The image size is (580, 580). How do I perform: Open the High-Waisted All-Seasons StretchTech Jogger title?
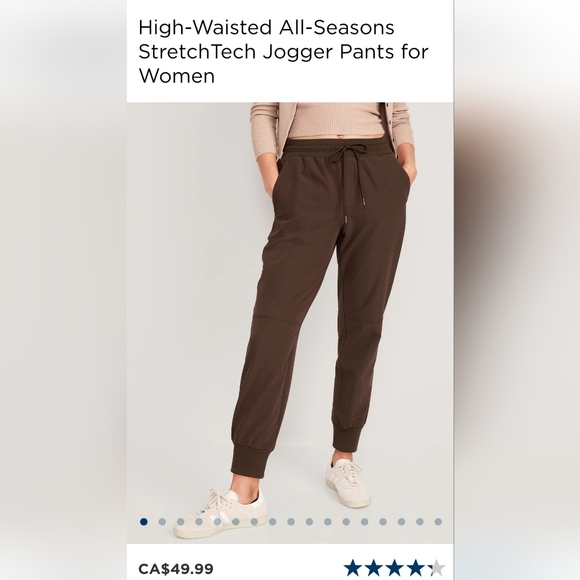[x=283, y=51]
